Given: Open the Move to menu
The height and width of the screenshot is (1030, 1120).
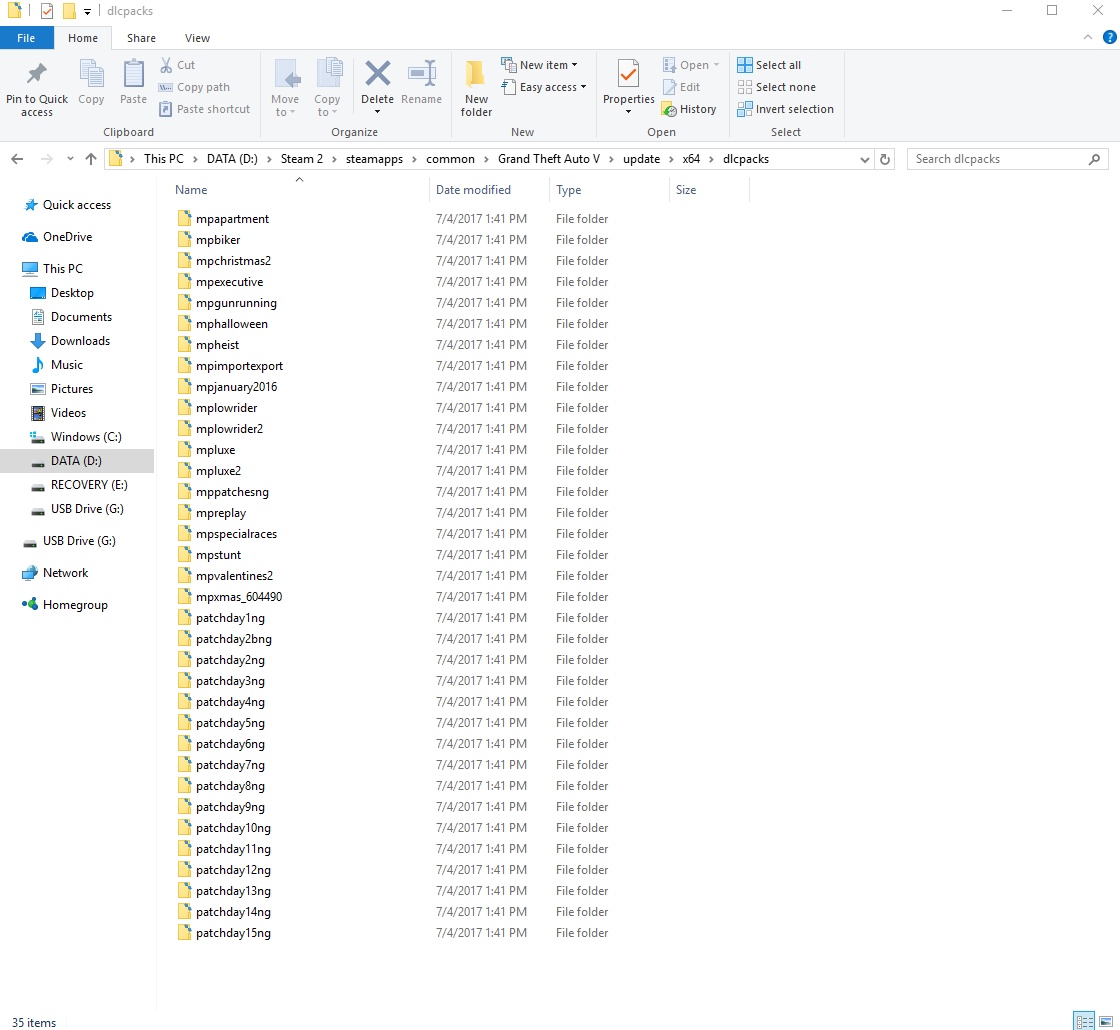Looking at the screenshot, I should tap(285, 89).
